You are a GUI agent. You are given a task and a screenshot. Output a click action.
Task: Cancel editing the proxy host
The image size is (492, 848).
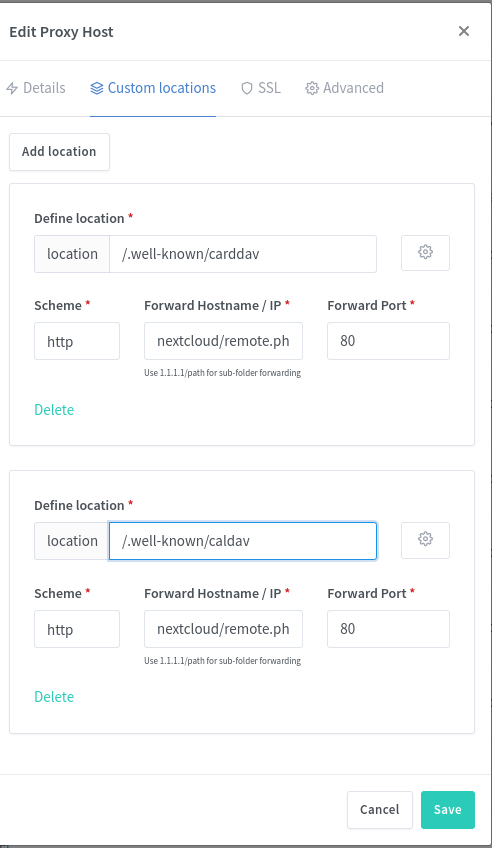pyautogui.click(x=380, y=810)
